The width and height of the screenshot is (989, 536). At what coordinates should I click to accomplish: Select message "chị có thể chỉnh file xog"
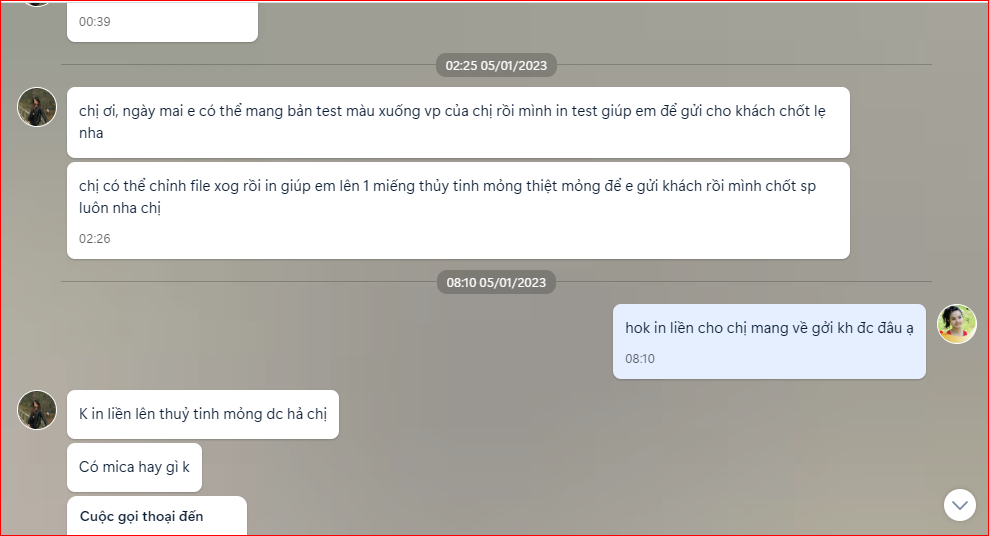click(458, 211)
